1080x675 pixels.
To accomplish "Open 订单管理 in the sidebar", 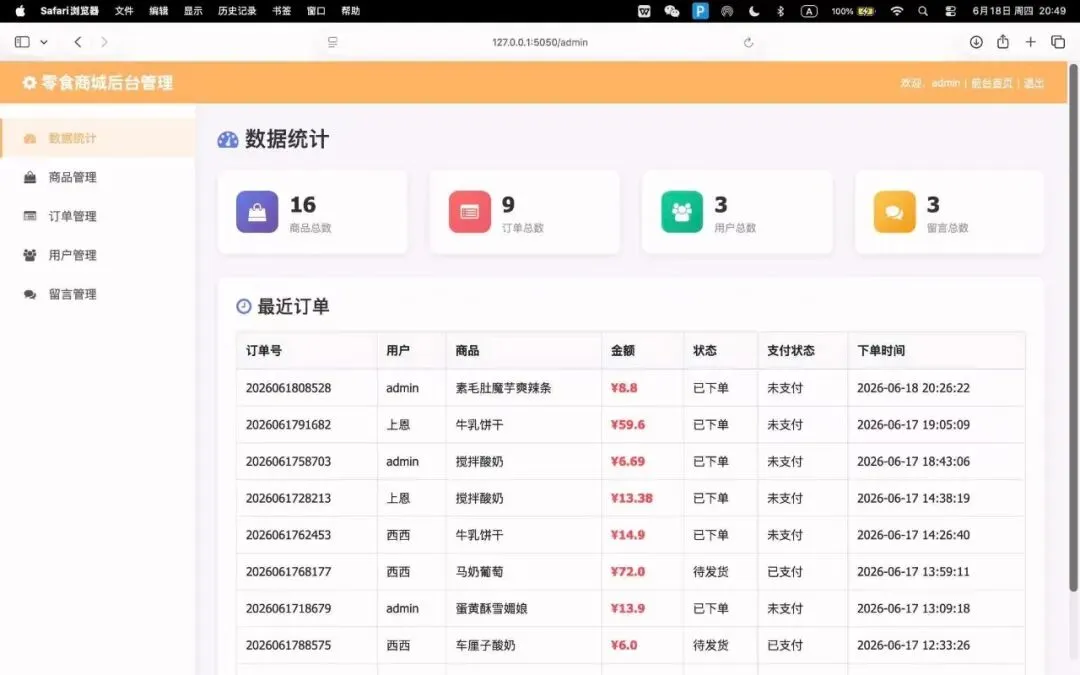I will [x=98, y=216].
